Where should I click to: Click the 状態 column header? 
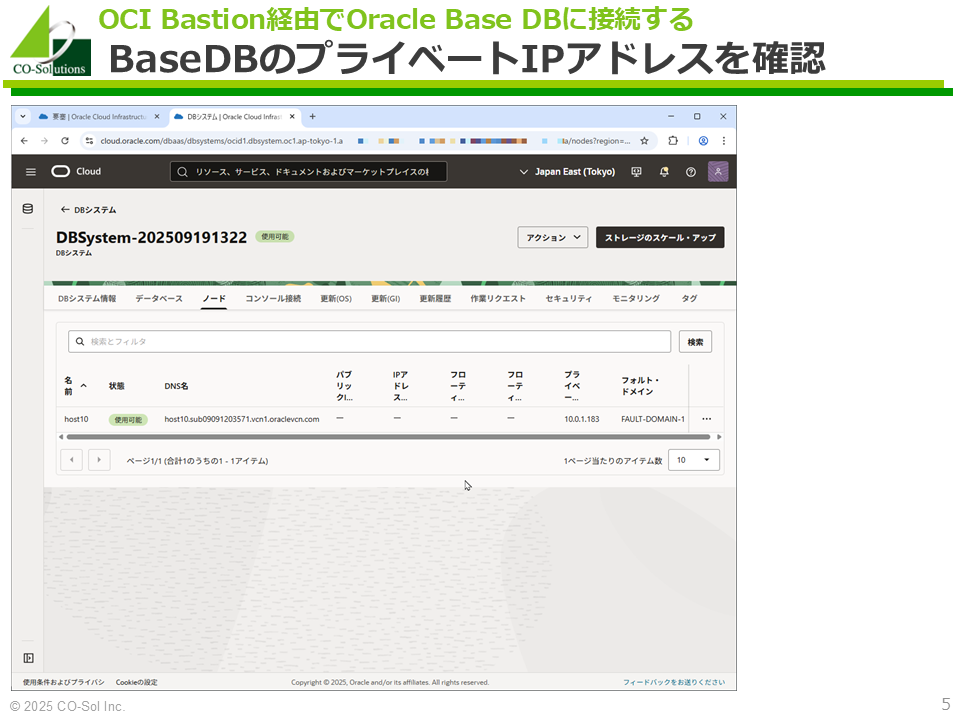click(x=116, y=386)
